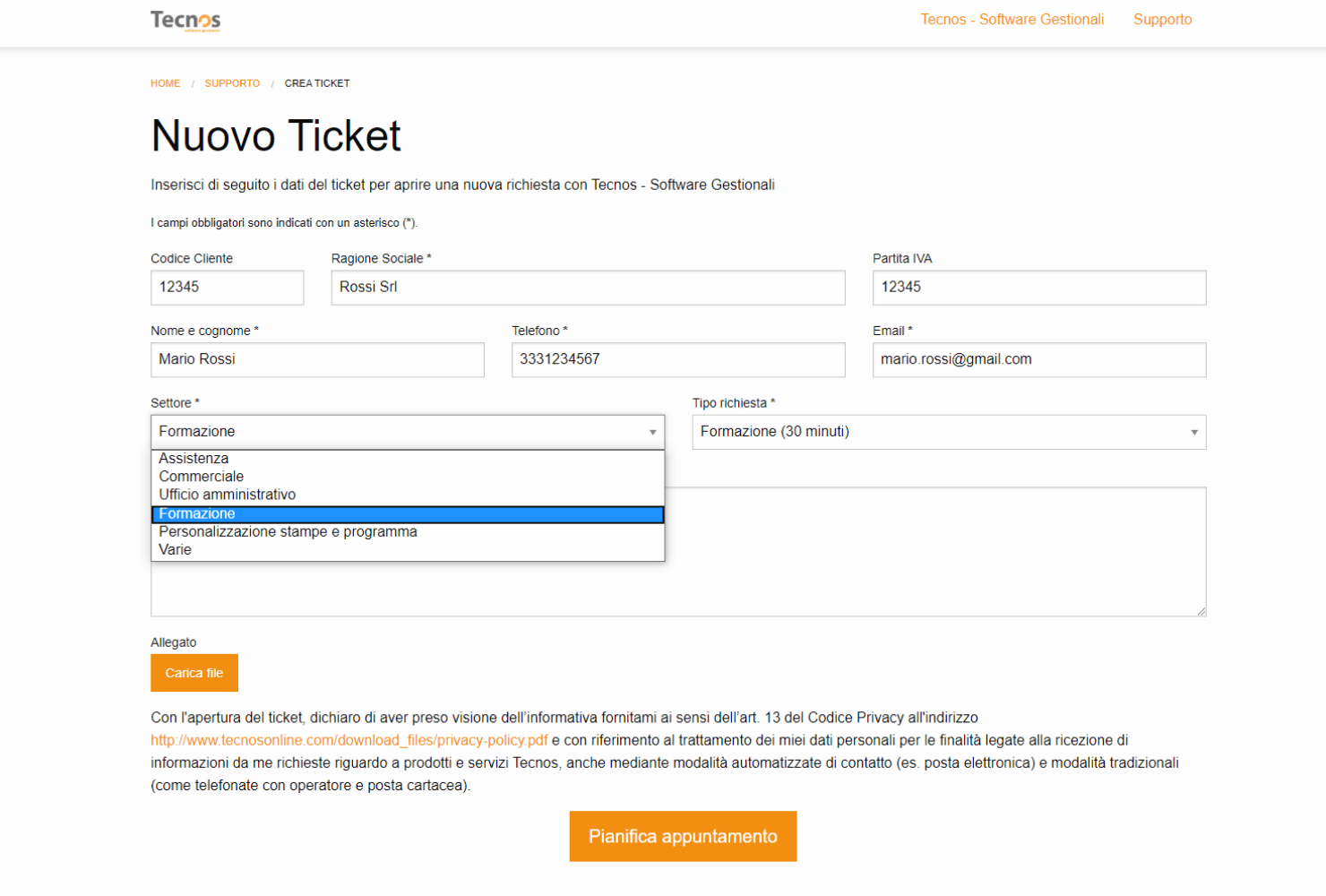The width and height of the screenshot is (1326, 896).
Task: Select Personalizzazione stampe e programma option
Action: point(408,532)
